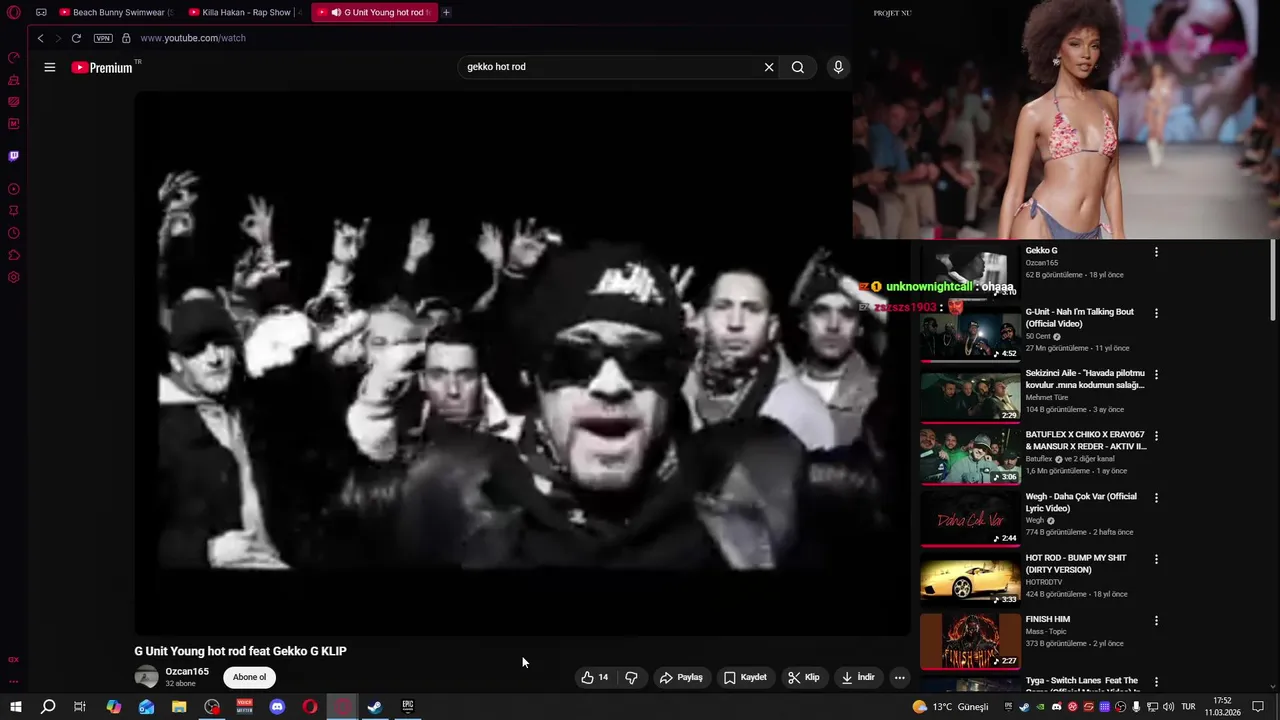This screenshot has width=1280, height=720.
Task: Toggle the VPN badge in address bar
Action: [103, 38]
